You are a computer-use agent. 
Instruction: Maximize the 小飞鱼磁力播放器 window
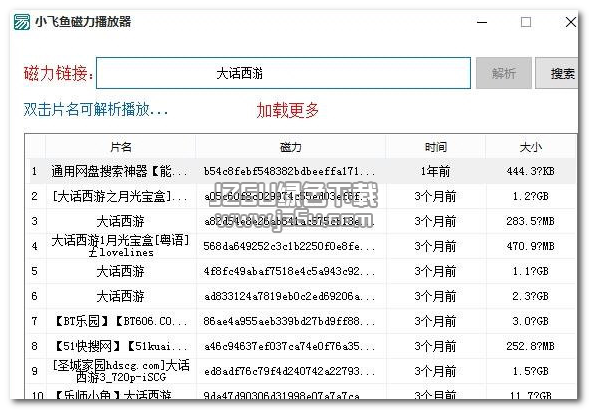(x=526, y=22)
